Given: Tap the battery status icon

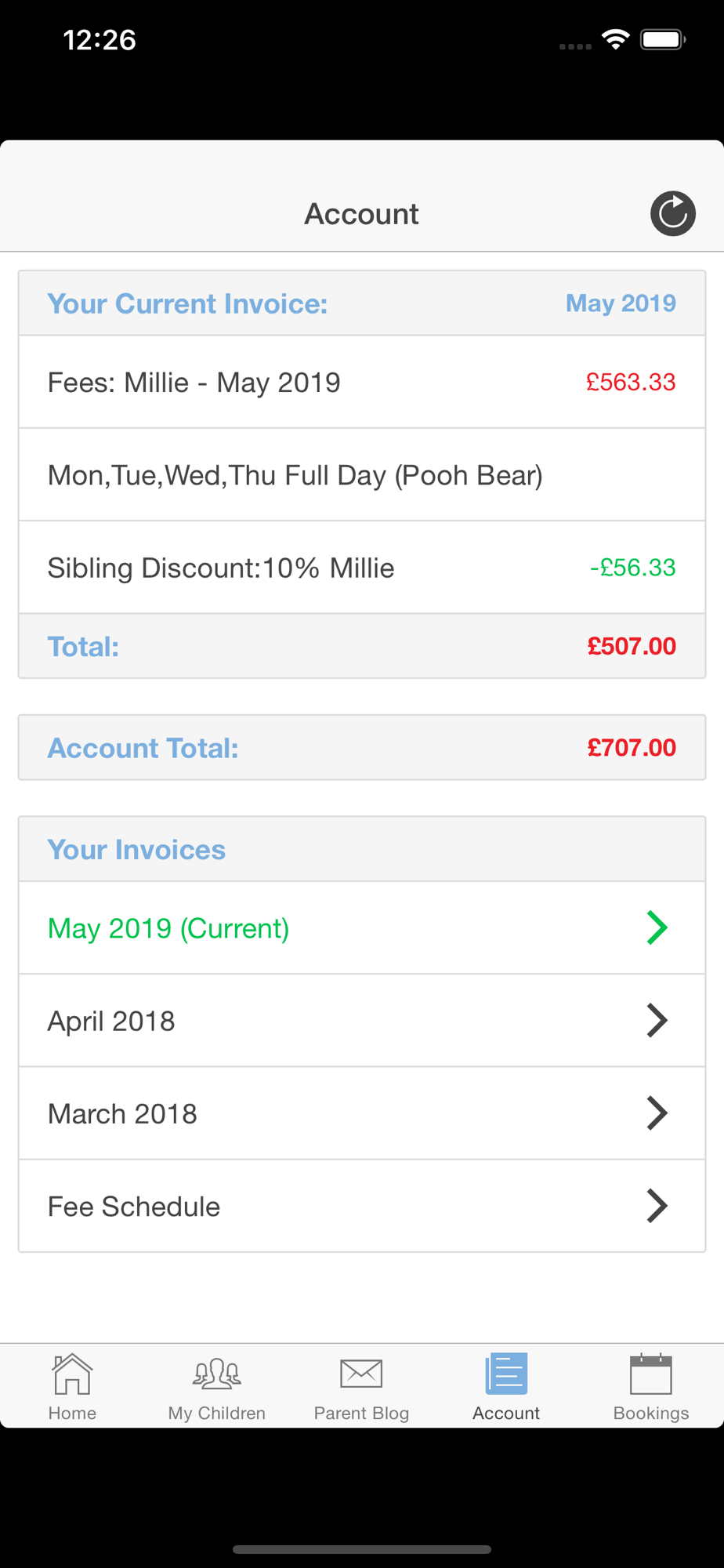Looking at the screenshot, I should [662, 39].
